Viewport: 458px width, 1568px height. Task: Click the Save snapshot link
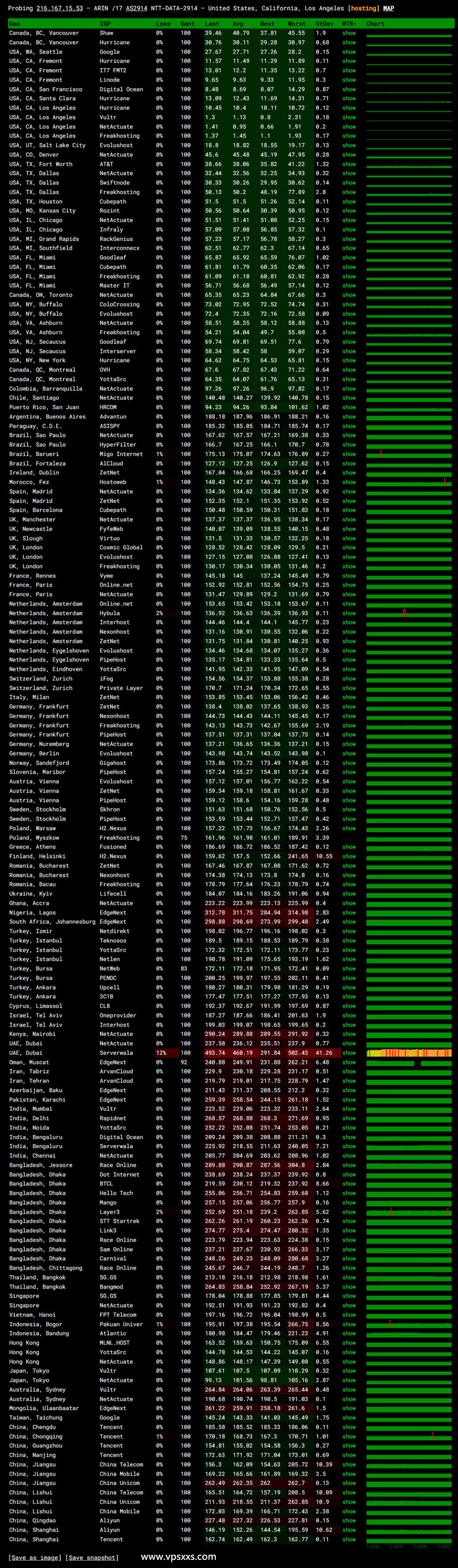point(92,1558)
